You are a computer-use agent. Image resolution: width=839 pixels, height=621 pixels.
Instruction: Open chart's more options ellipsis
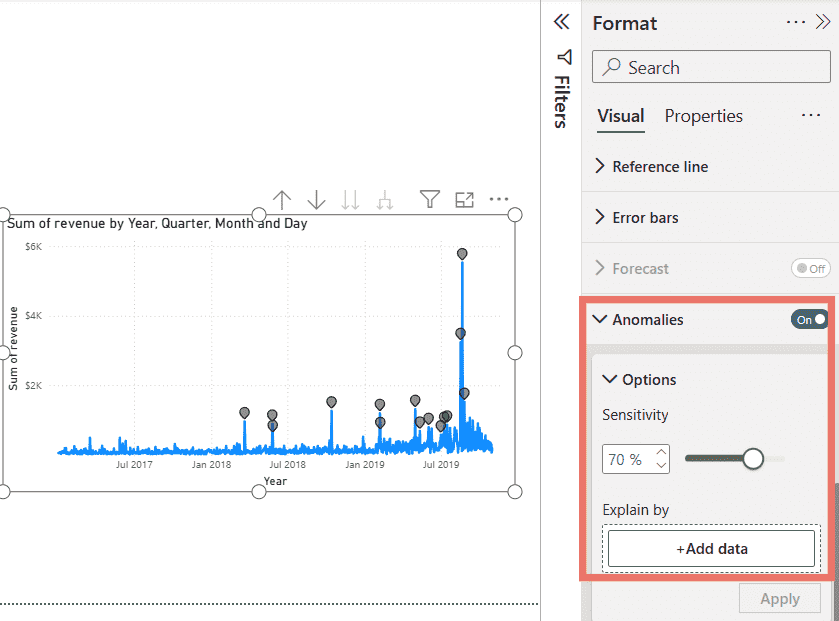pyautogui.click(x=499, y=199)
